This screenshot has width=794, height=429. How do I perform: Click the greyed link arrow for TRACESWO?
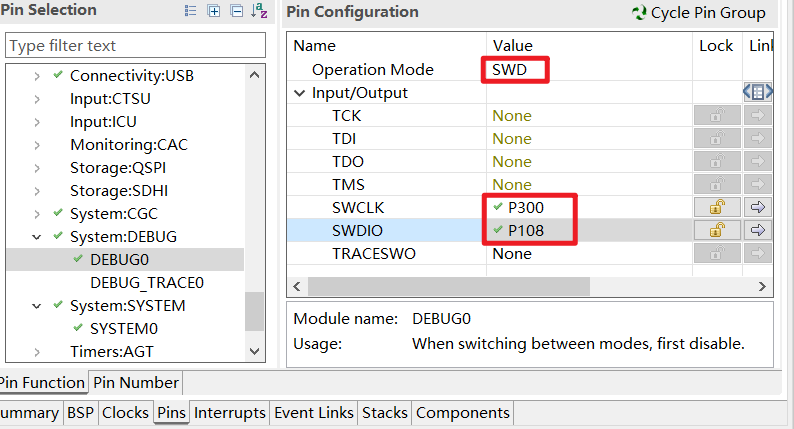(x=758, y=253)
